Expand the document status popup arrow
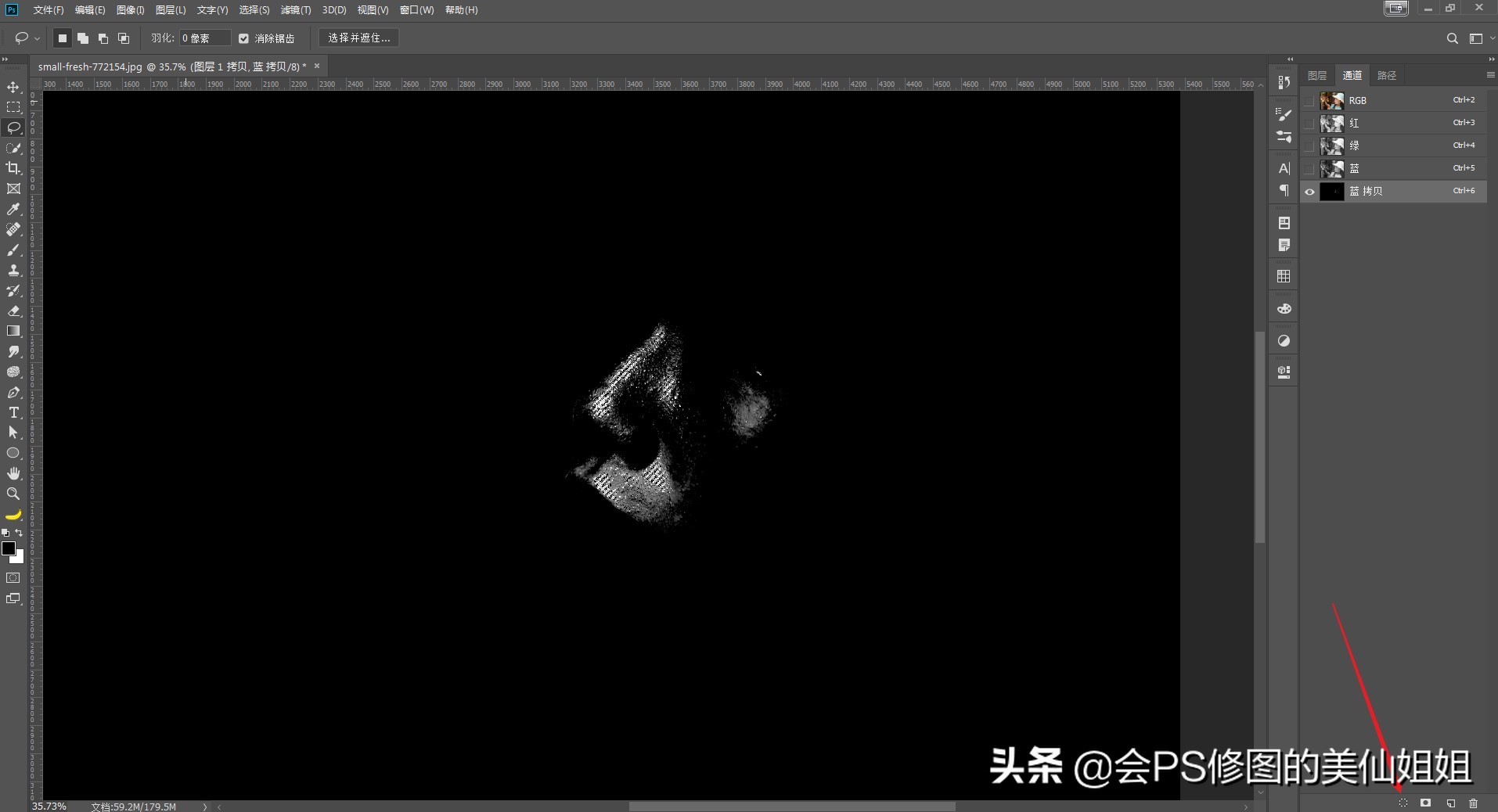This screenshot has height=812, width=1498. 203,807
